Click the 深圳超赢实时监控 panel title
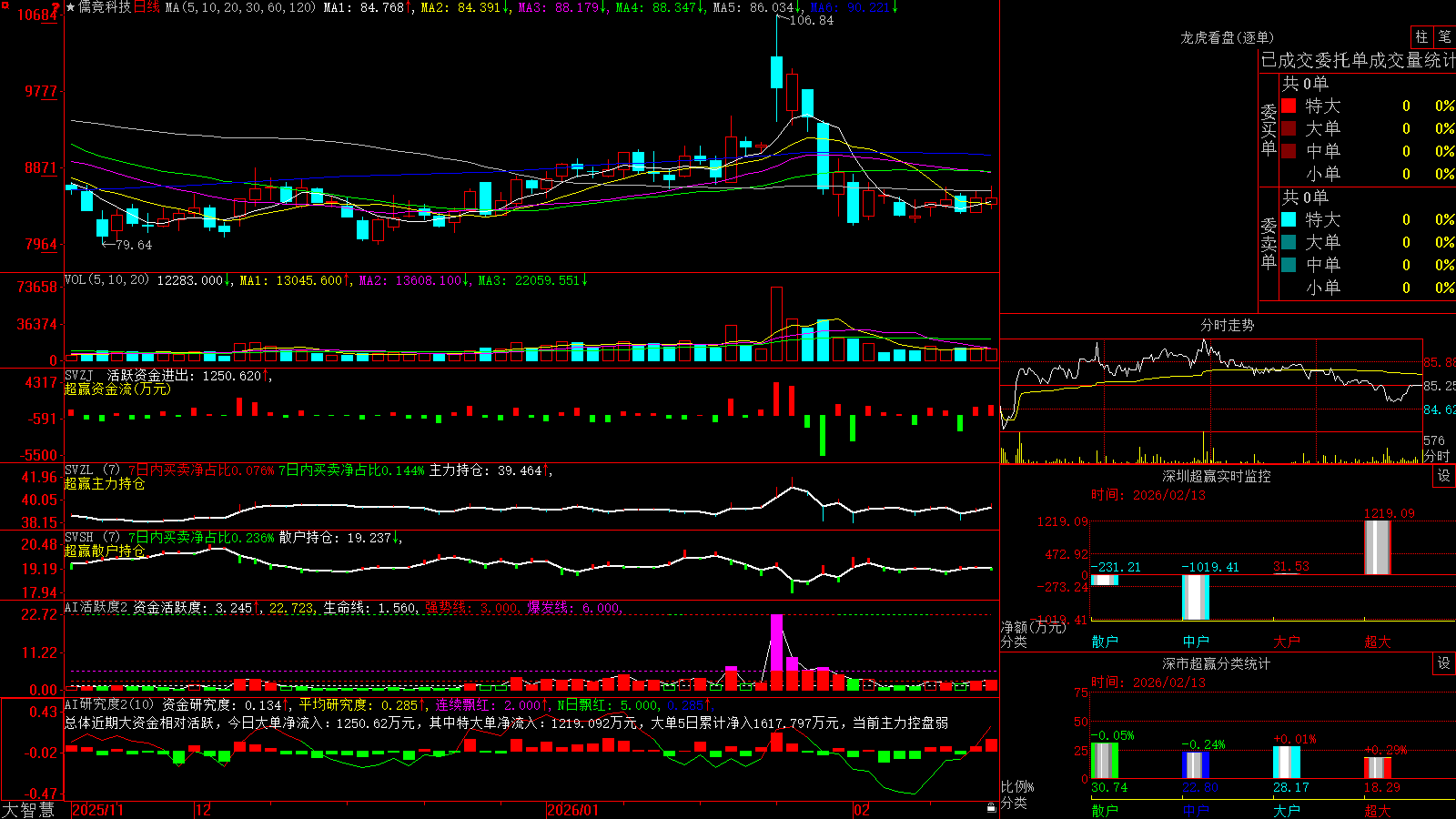1456x819 pixels. pos(1217,476)
